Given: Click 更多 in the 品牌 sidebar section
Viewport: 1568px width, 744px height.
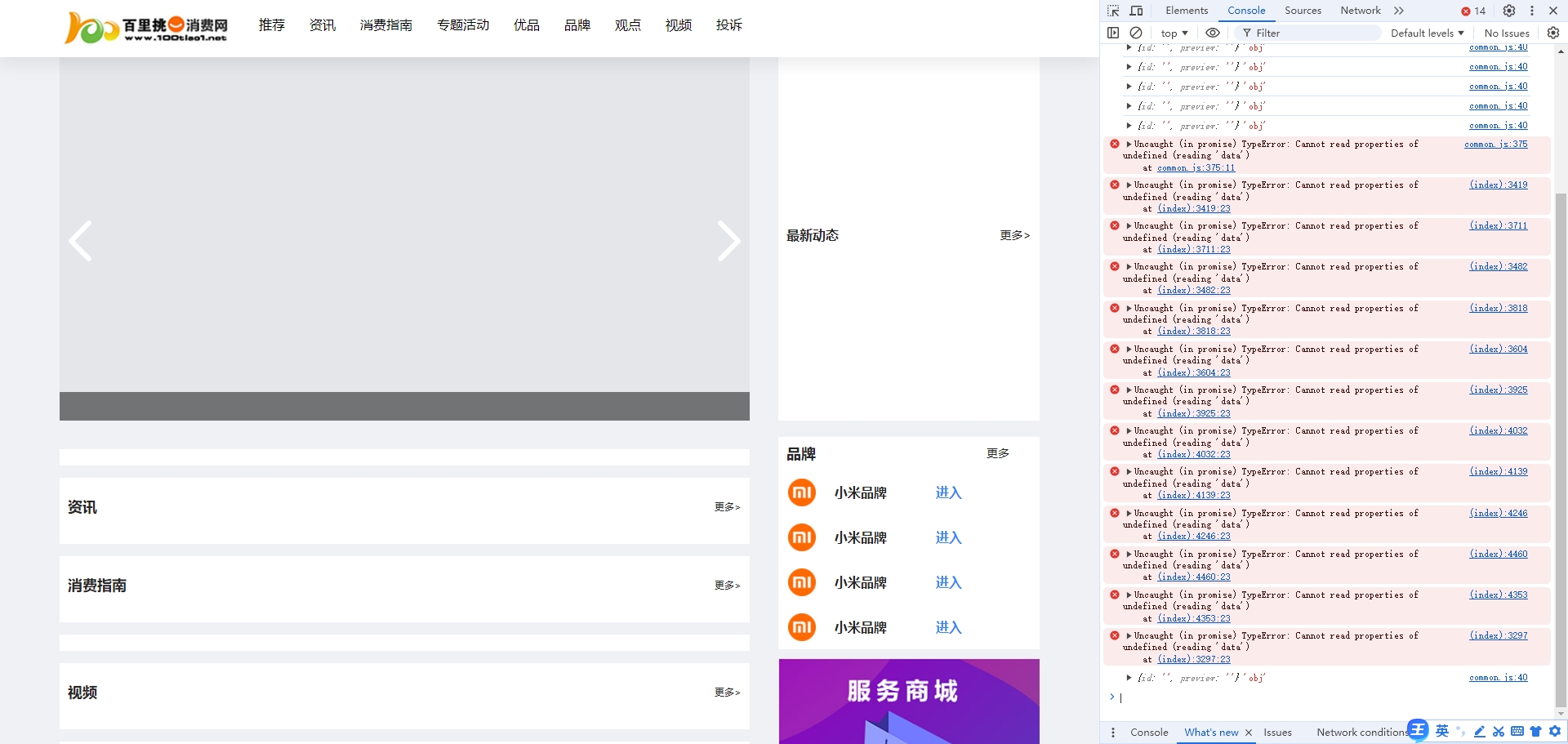Looking at the screenshot, I should (x=998, y=453).
